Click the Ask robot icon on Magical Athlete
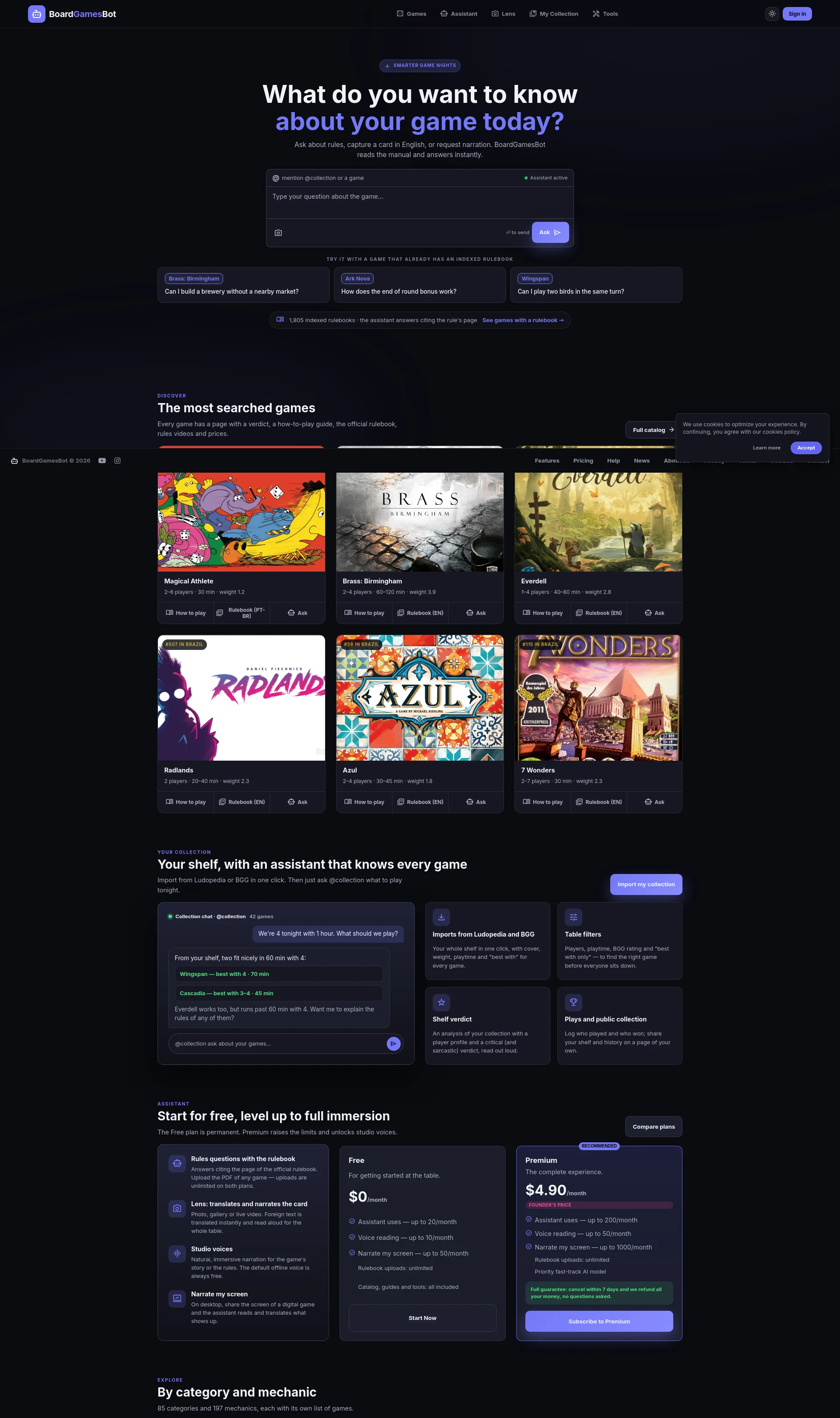840x1418 pixels. point(291,613)
